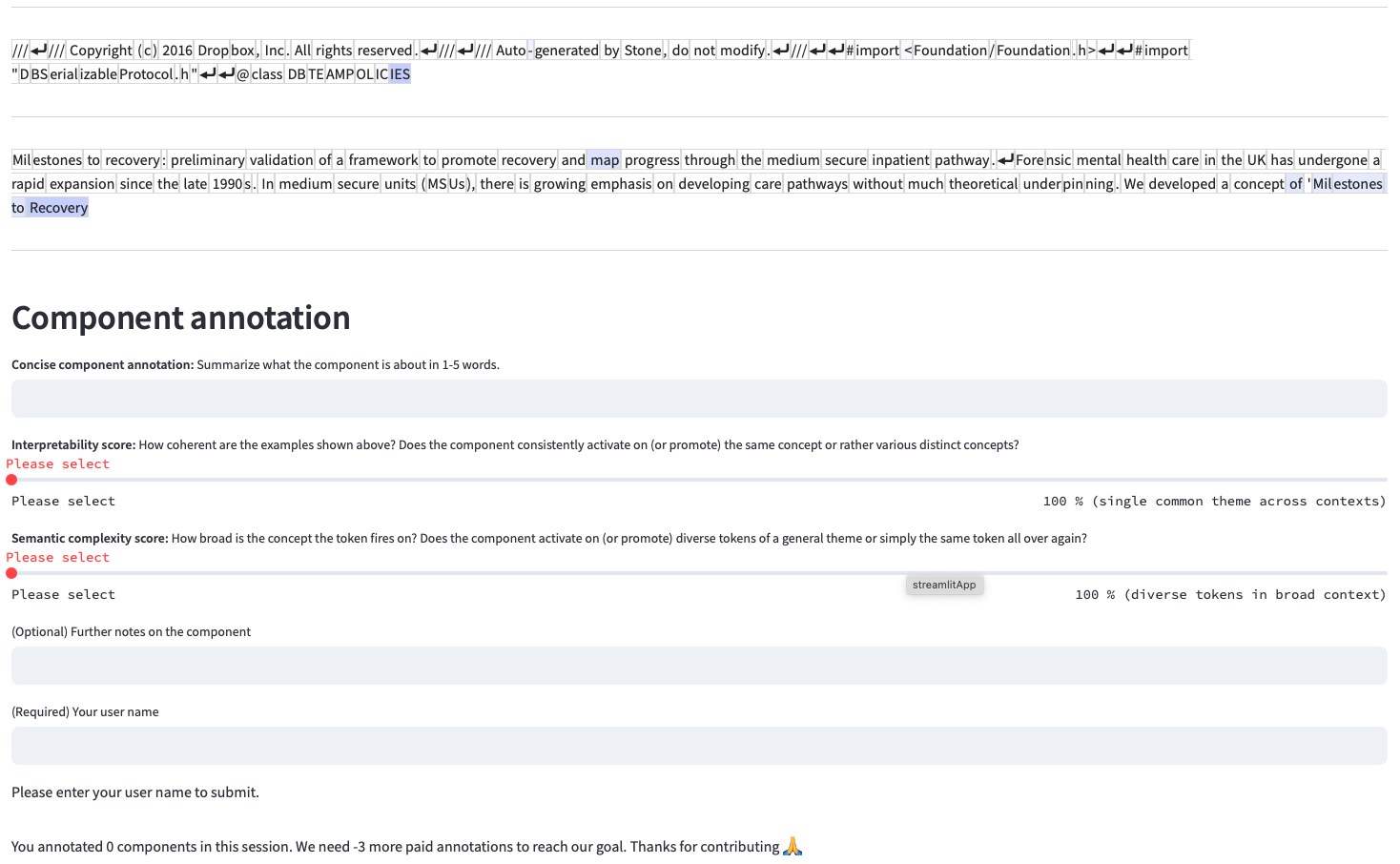The width and height of the screenshot is (1400, 864).
Task: Click the Semantic complexity score slider handle
Action: (x=11, y=573)
